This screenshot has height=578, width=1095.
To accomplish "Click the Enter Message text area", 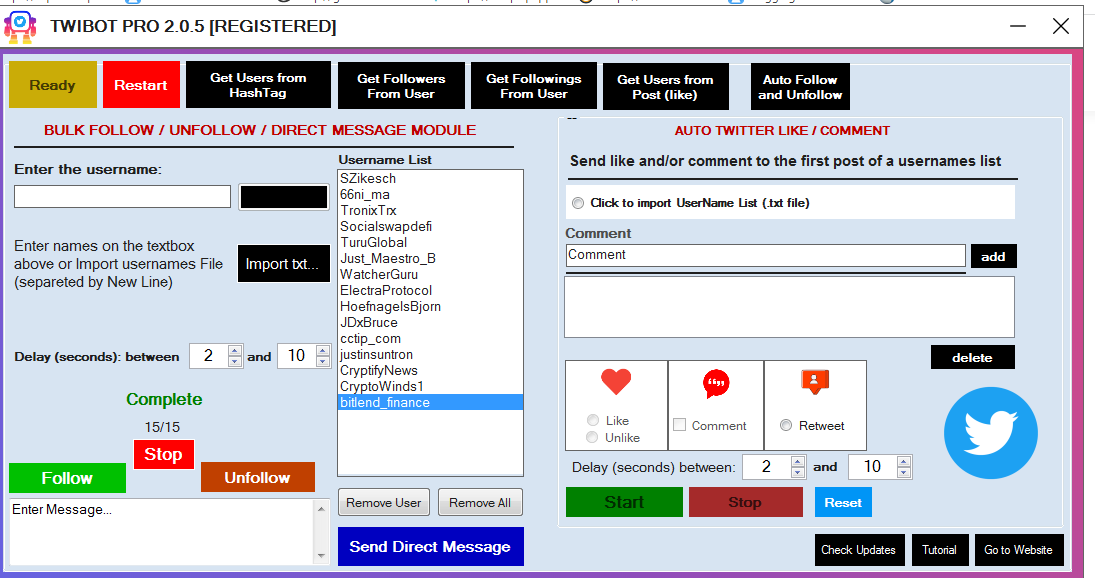I will coord(162,532).
